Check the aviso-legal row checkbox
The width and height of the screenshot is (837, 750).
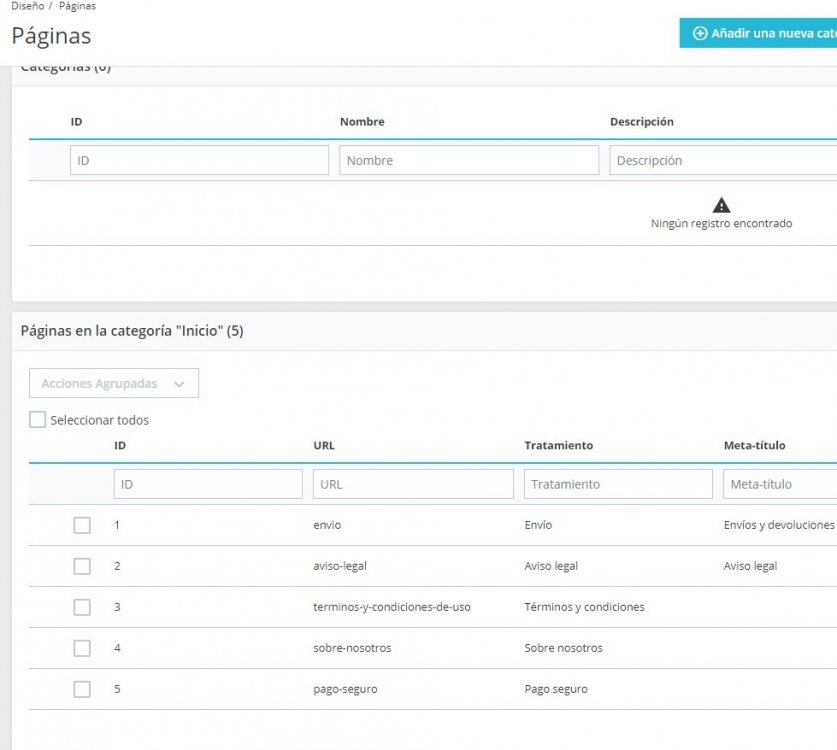[82, 566]
